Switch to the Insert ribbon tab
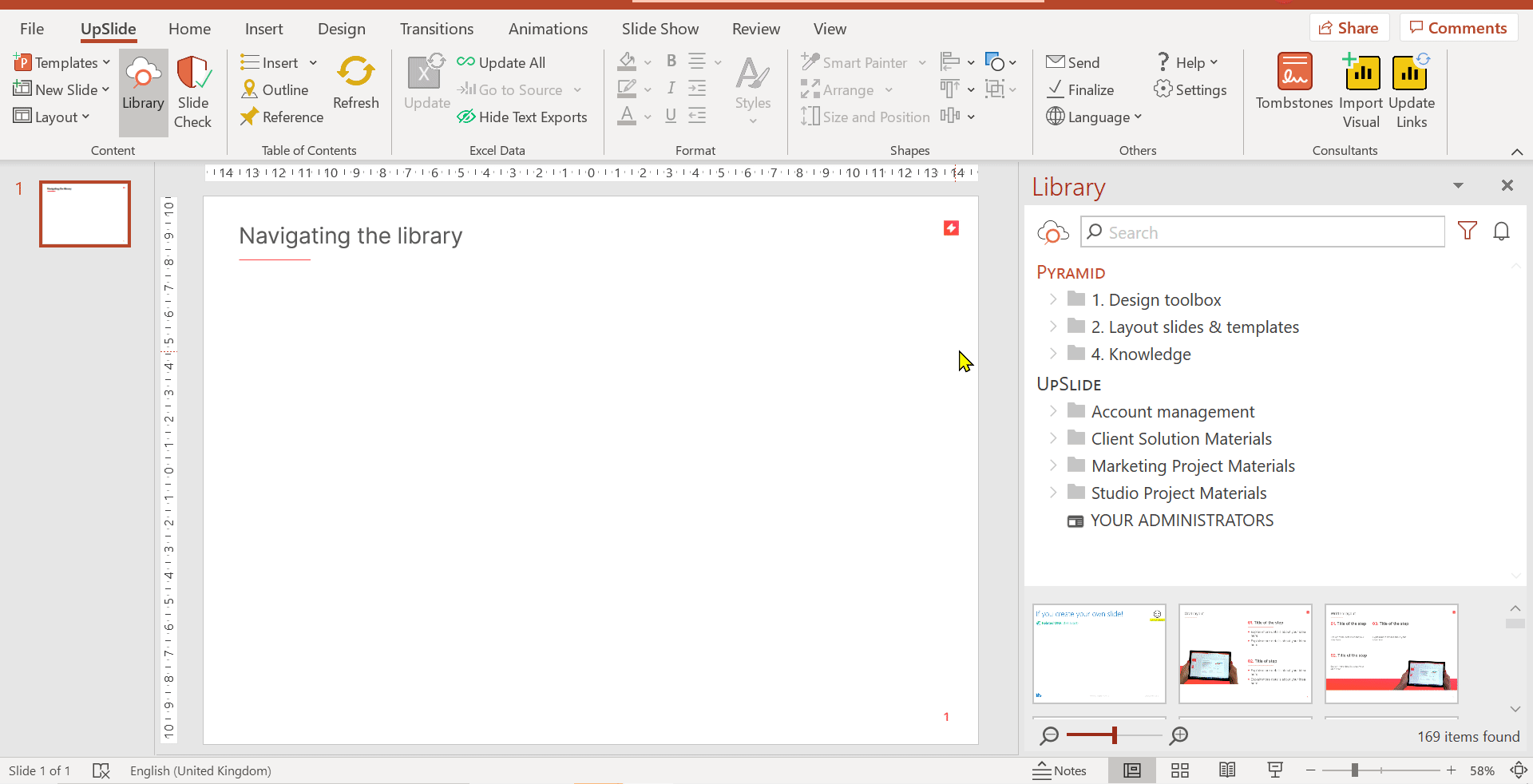Image resolution: width=1533 pixels, height=784 pixels. (263, 29)
